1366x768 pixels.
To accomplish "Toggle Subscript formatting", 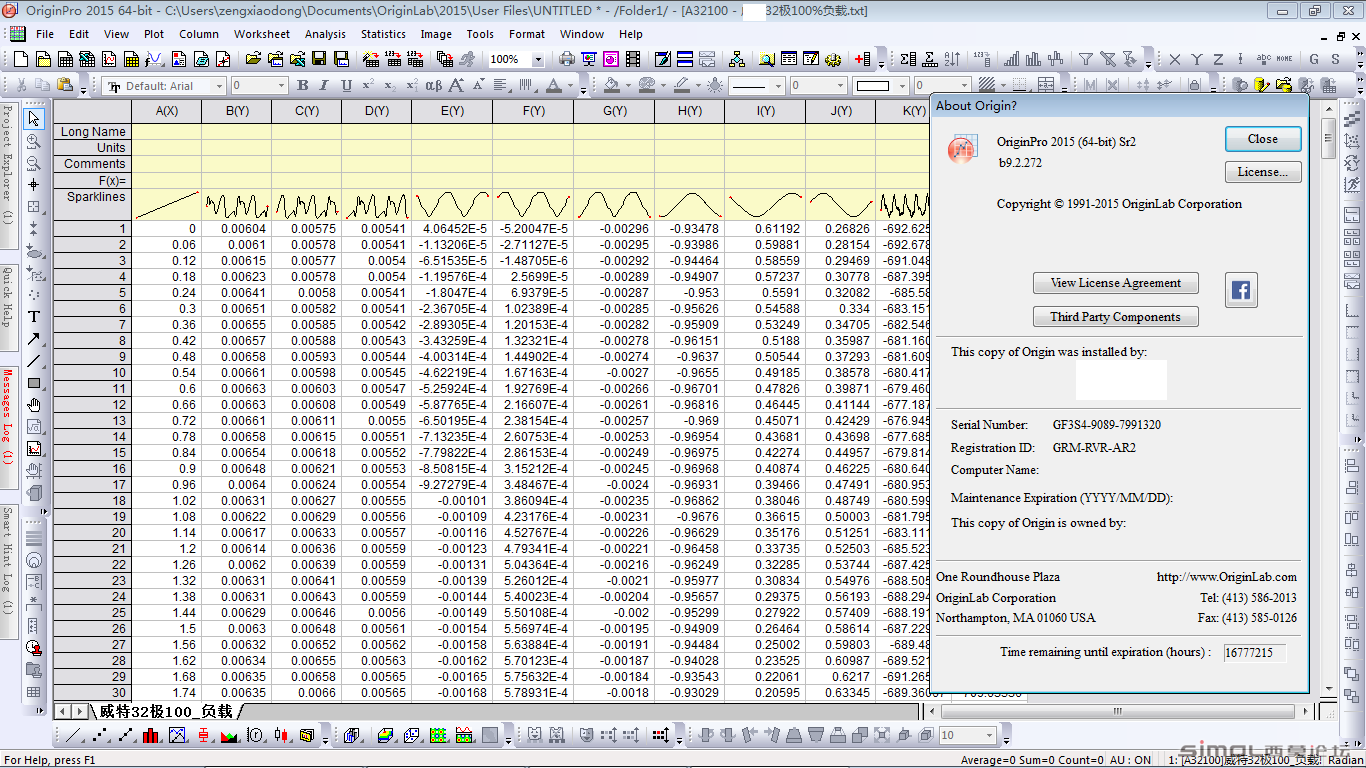I will click(x=390, y=86).
